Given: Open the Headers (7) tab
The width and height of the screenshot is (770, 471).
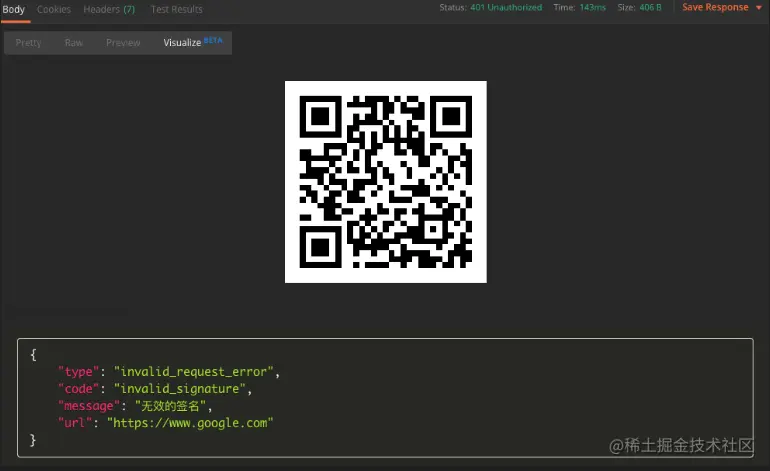Looking at the screenshot, I should (x=109, y=9).
